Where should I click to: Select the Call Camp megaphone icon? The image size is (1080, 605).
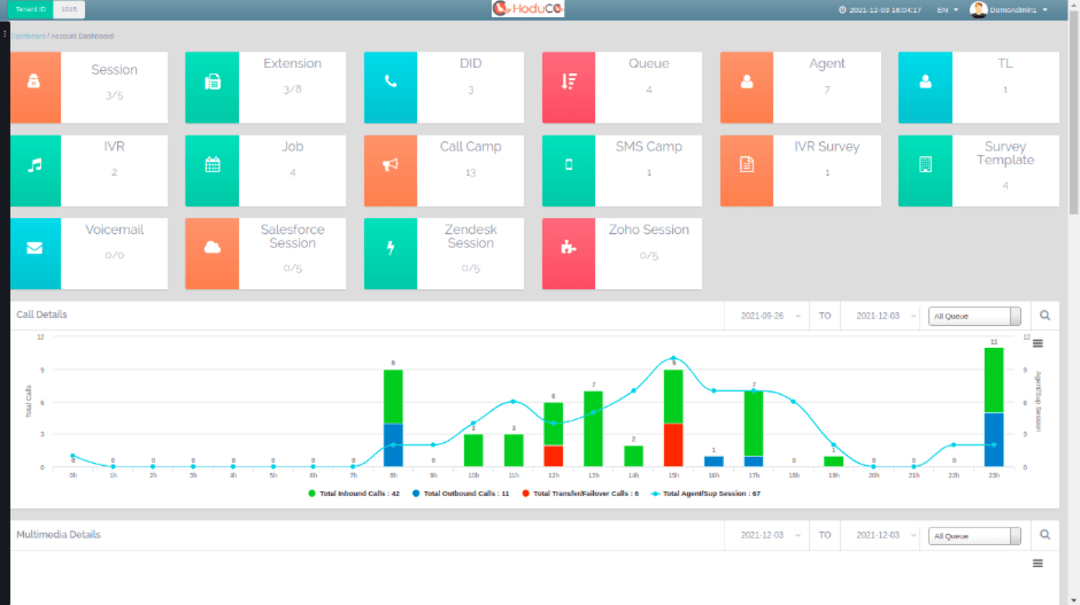tap(390, 165)
